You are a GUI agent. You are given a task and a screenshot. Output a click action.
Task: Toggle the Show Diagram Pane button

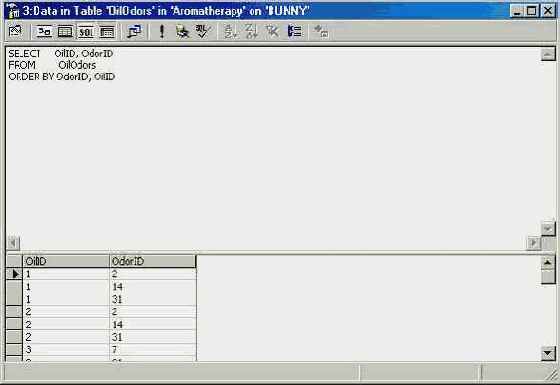(x=44, y=32)
